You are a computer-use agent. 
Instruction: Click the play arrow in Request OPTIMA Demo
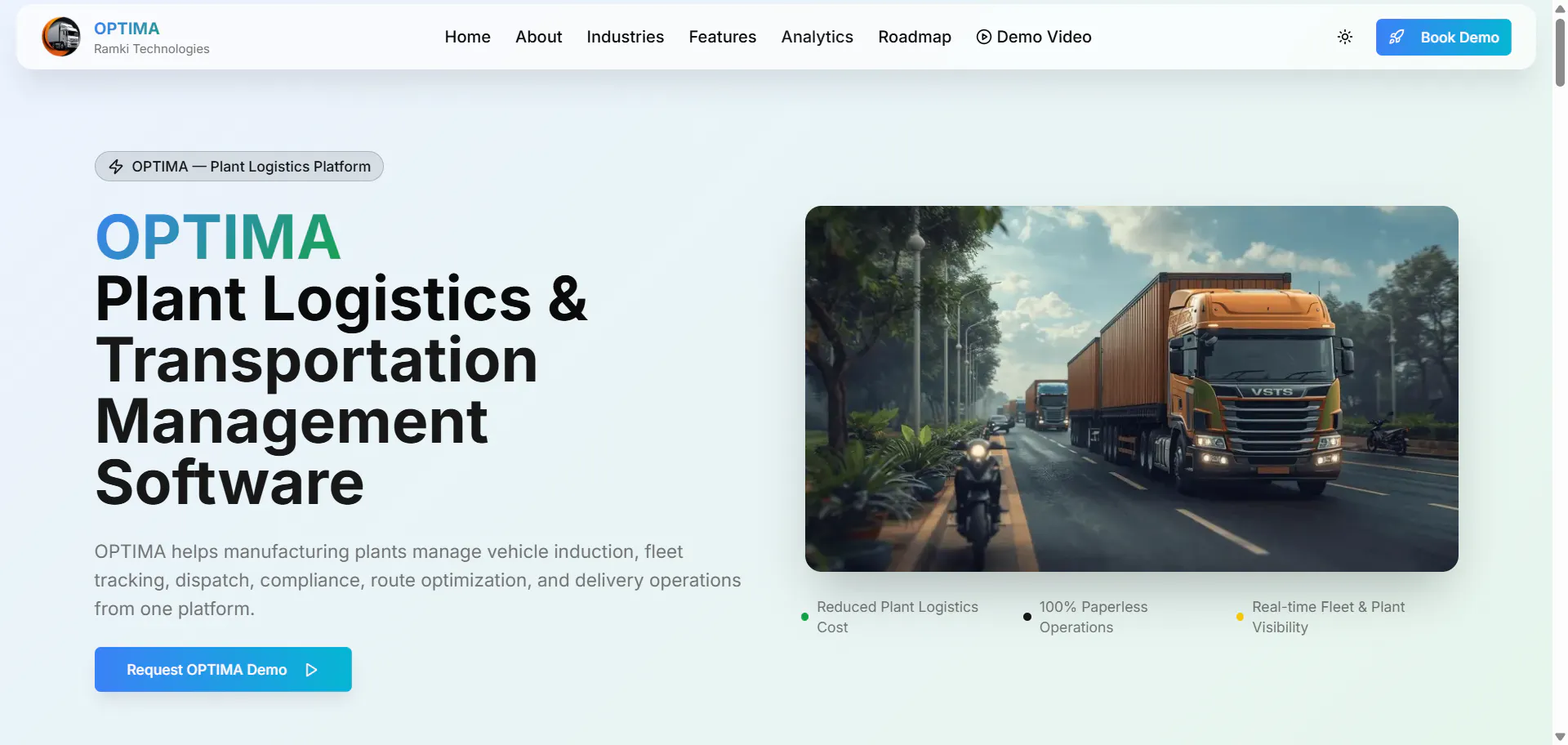click(x=311, y=670)
